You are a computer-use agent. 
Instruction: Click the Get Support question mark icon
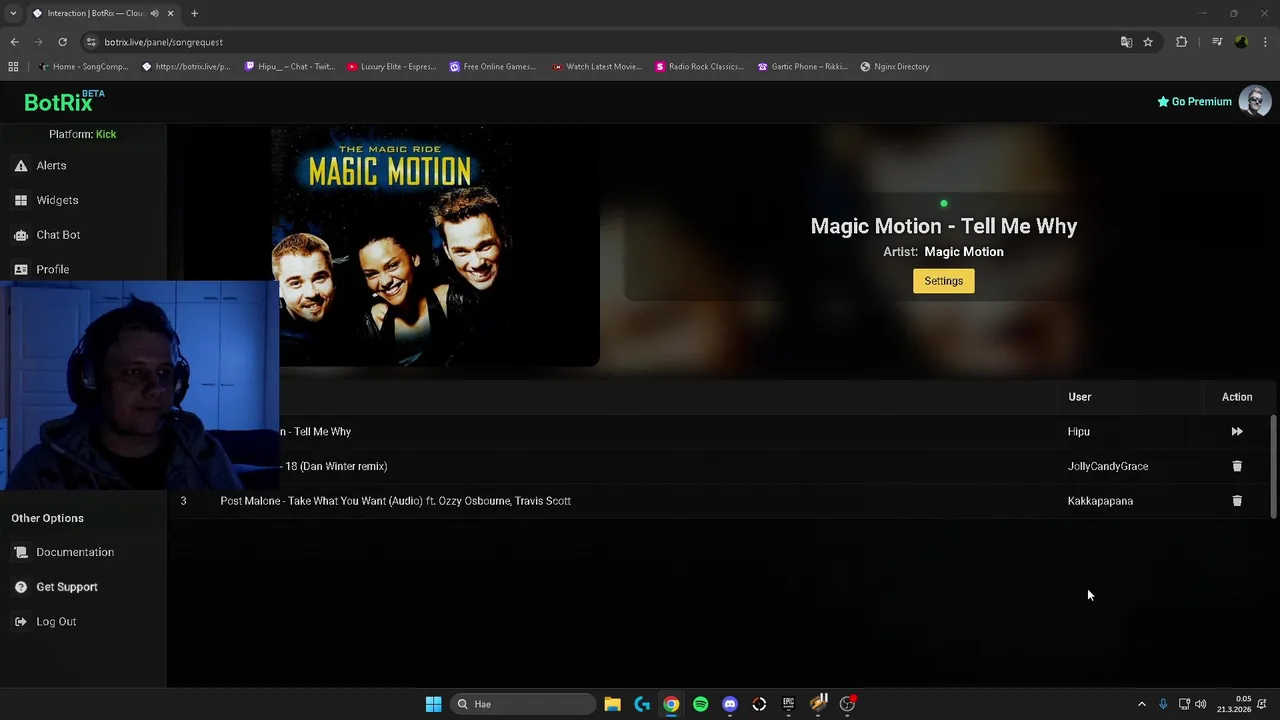(x=21, y=587)
